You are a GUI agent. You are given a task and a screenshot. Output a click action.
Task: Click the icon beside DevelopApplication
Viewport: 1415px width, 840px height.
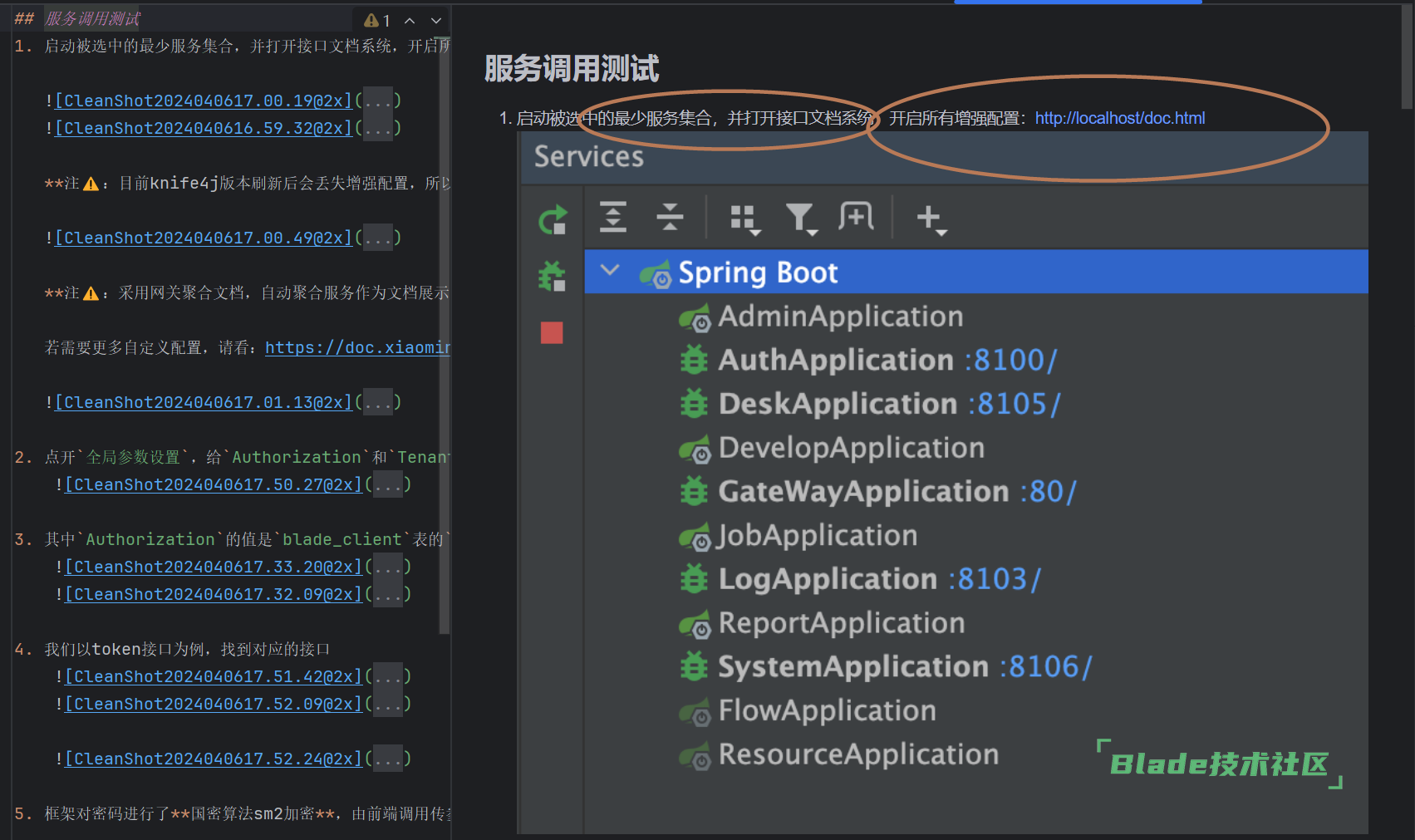click(695, 449)
